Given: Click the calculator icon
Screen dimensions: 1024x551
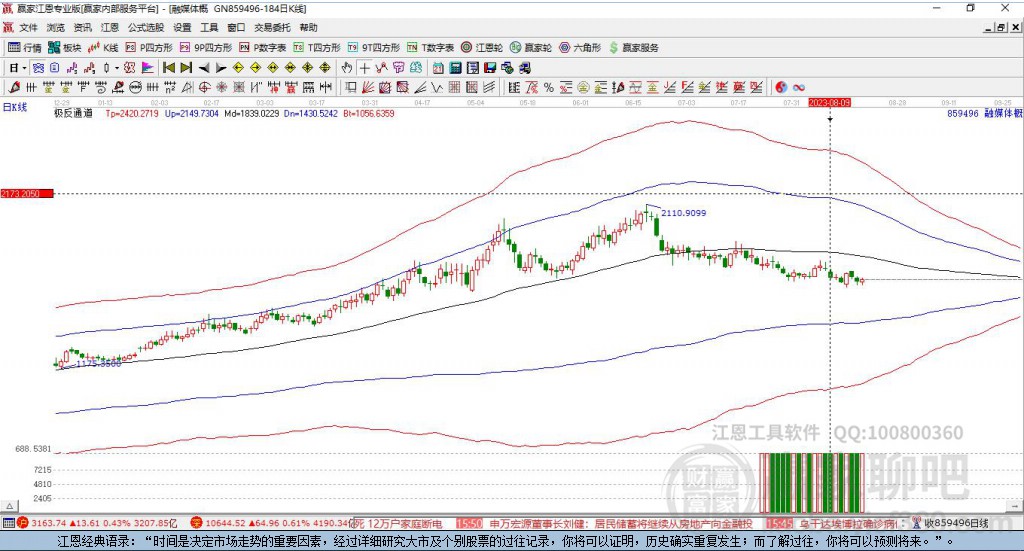Looking at the screenshot, I should click(x=456, y=68).
